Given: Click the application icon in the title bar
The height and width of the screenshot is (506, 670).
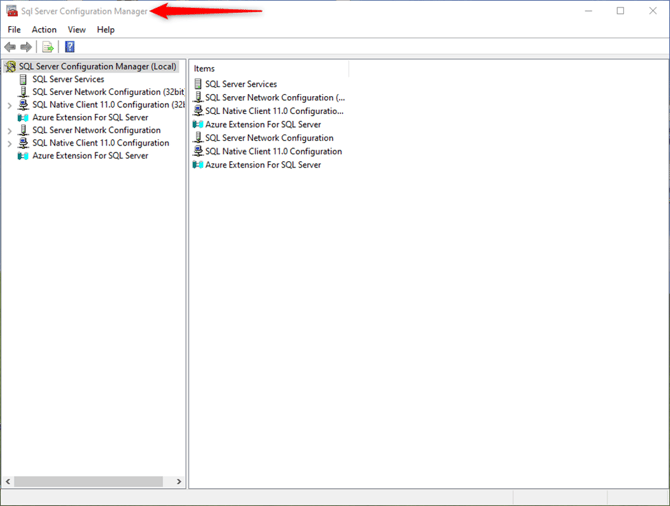Looking at the screenshot, I should 12,11.
